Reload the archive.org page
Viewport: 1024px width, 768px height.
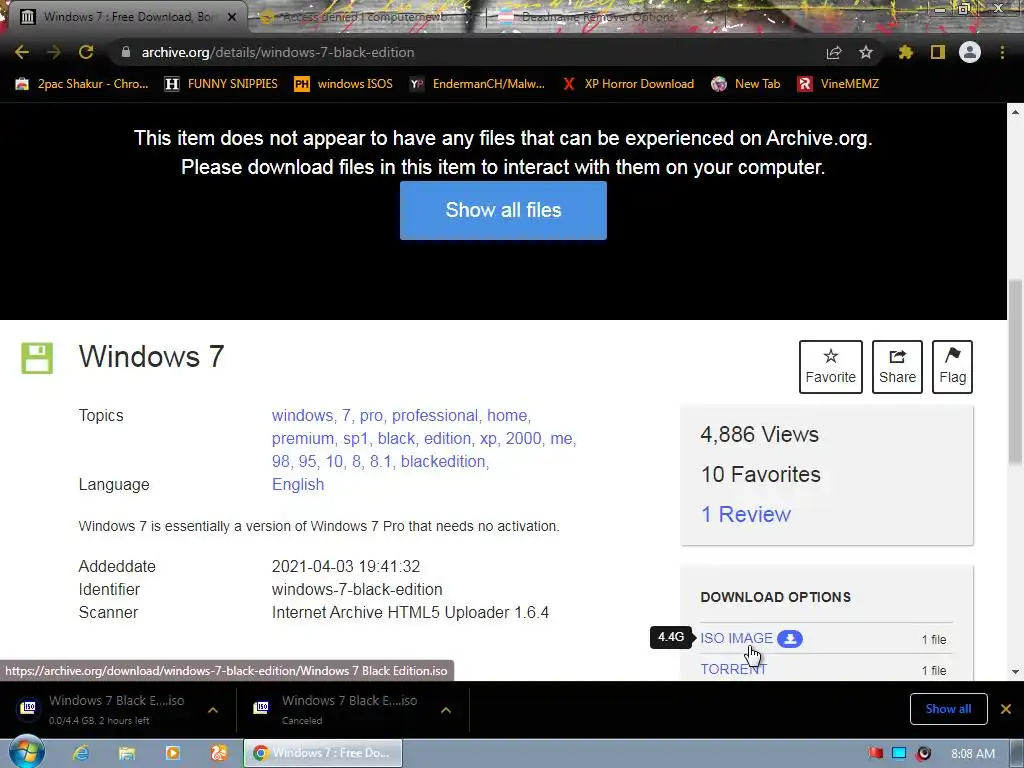(86, 52)
